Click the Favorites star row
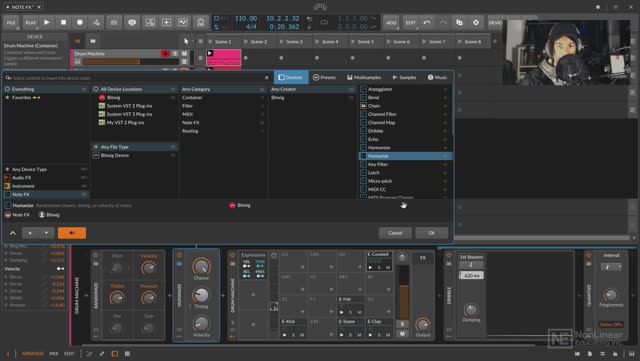Viewport: 640px width, 361px height. pos(45,98)
